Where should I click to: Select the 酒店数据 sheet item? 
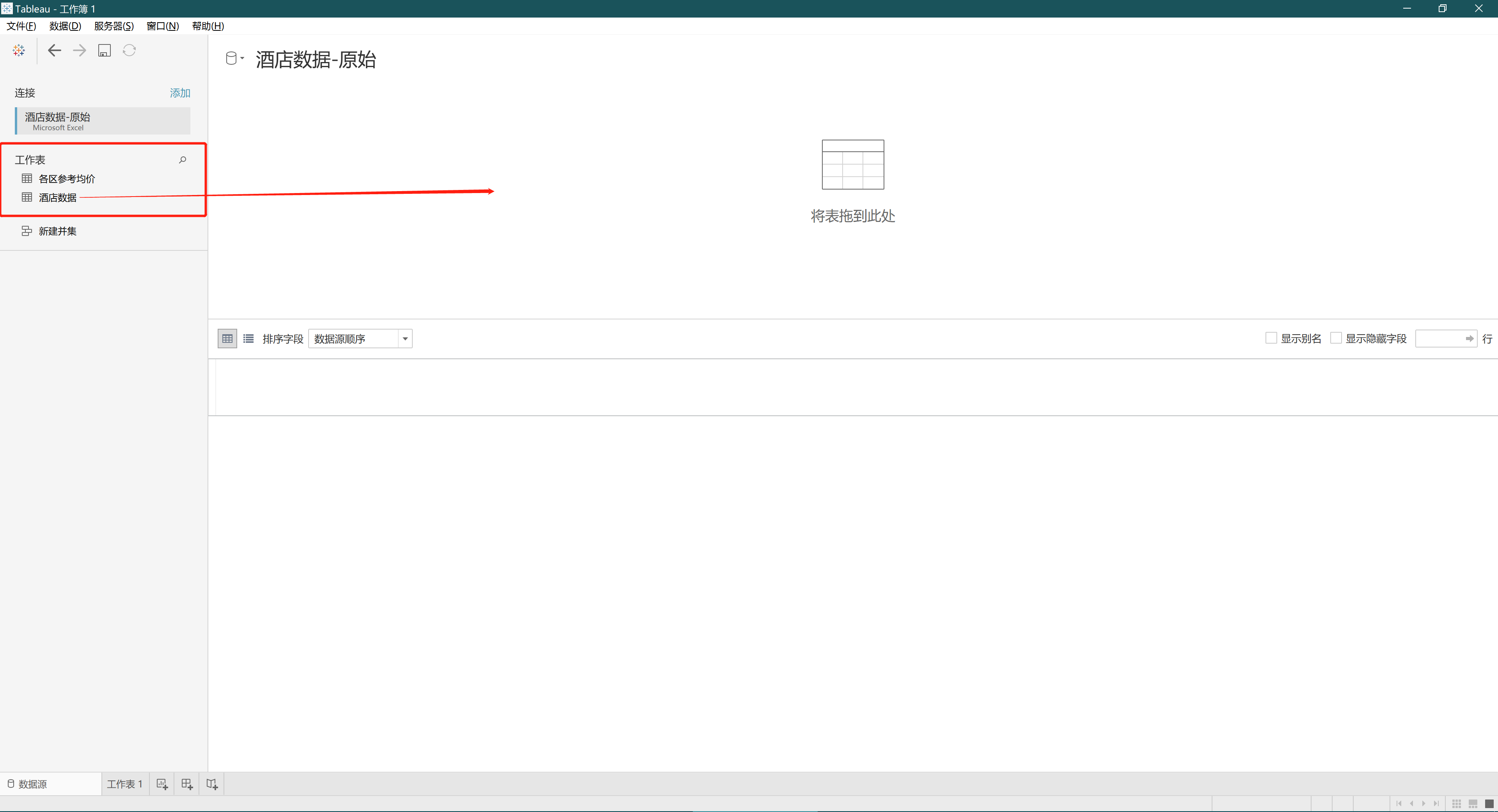58,198
